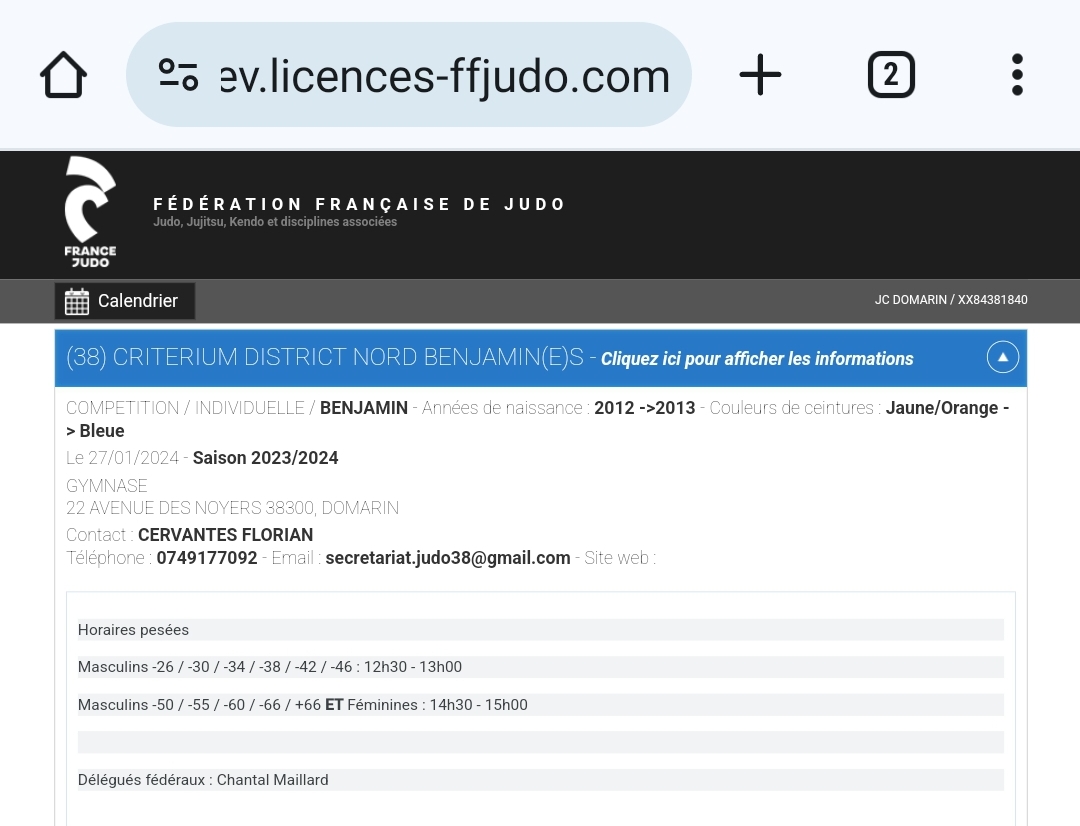Open a new tab with plus icon
Image resolution: width=1080 pixels, height=826 pixels.
click(x=760, y=75)
